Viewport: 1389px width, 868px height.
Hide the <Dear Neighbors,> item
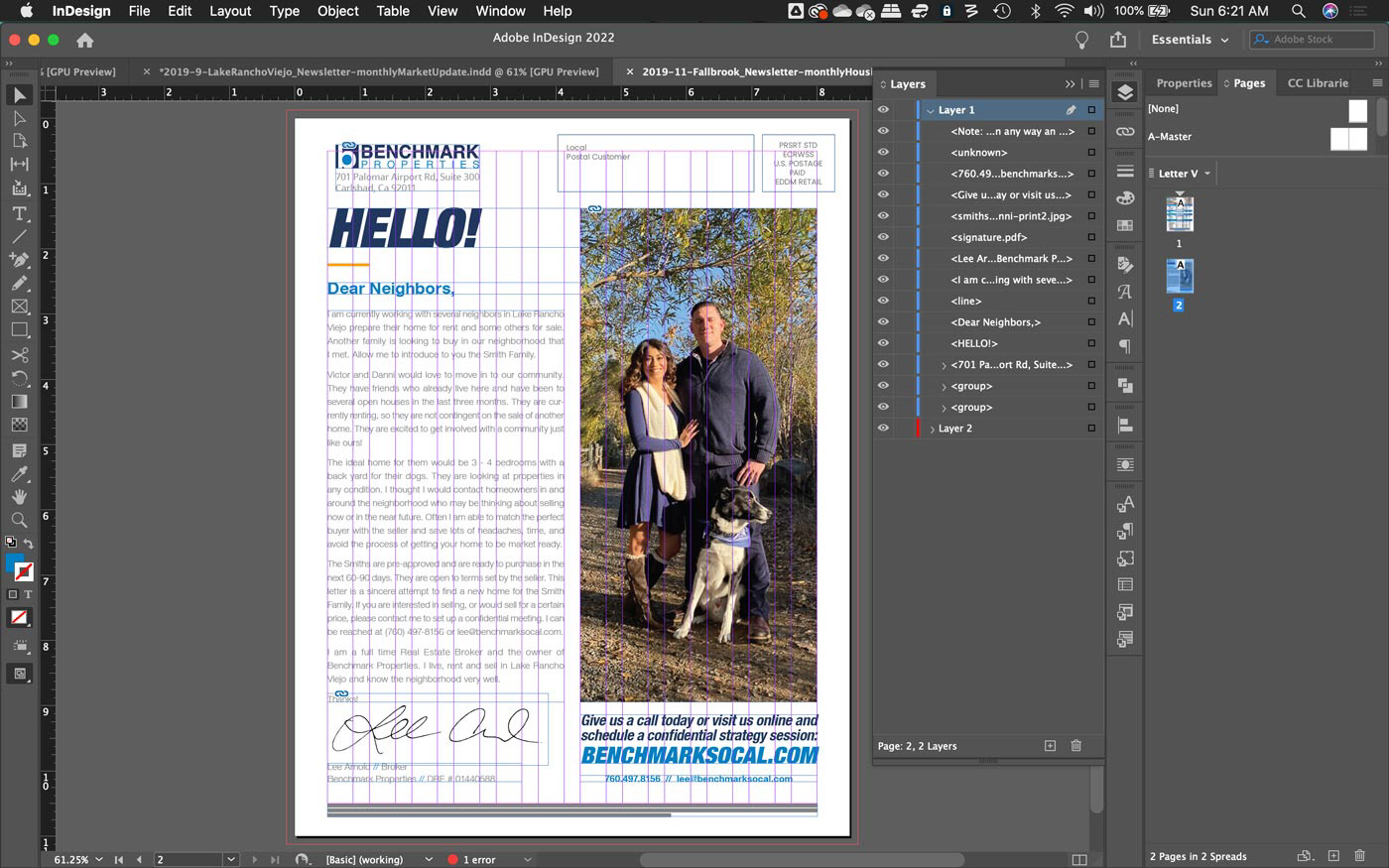pyautogui.click(x=883, y=322)
